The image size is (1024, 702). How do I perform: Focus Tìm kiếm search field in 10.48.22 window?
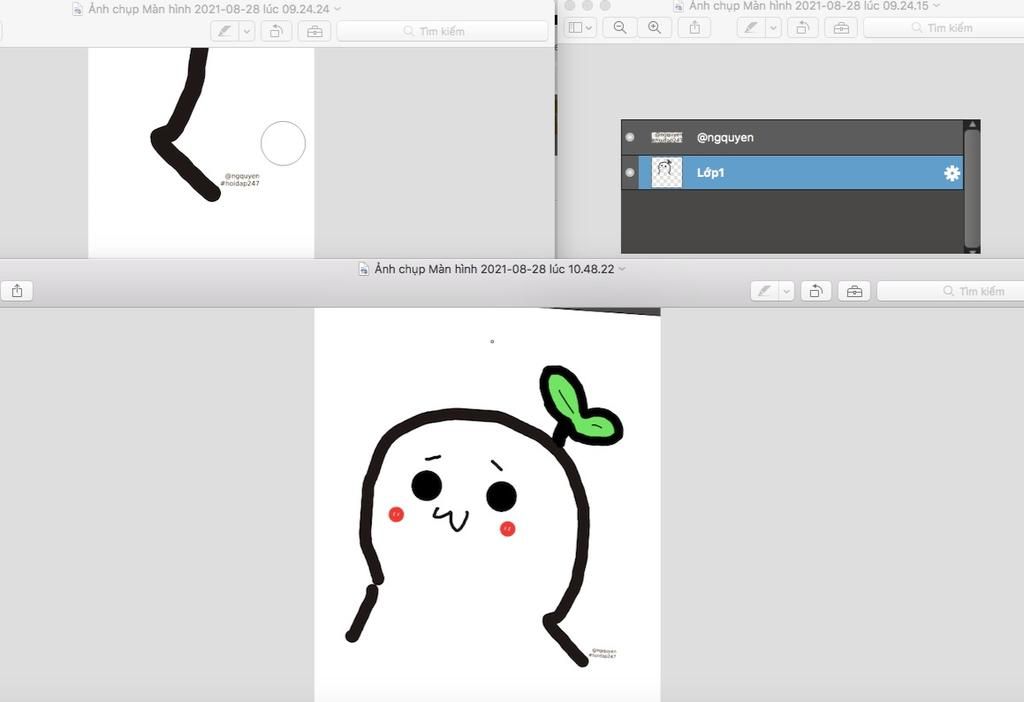tap(951, 291)
